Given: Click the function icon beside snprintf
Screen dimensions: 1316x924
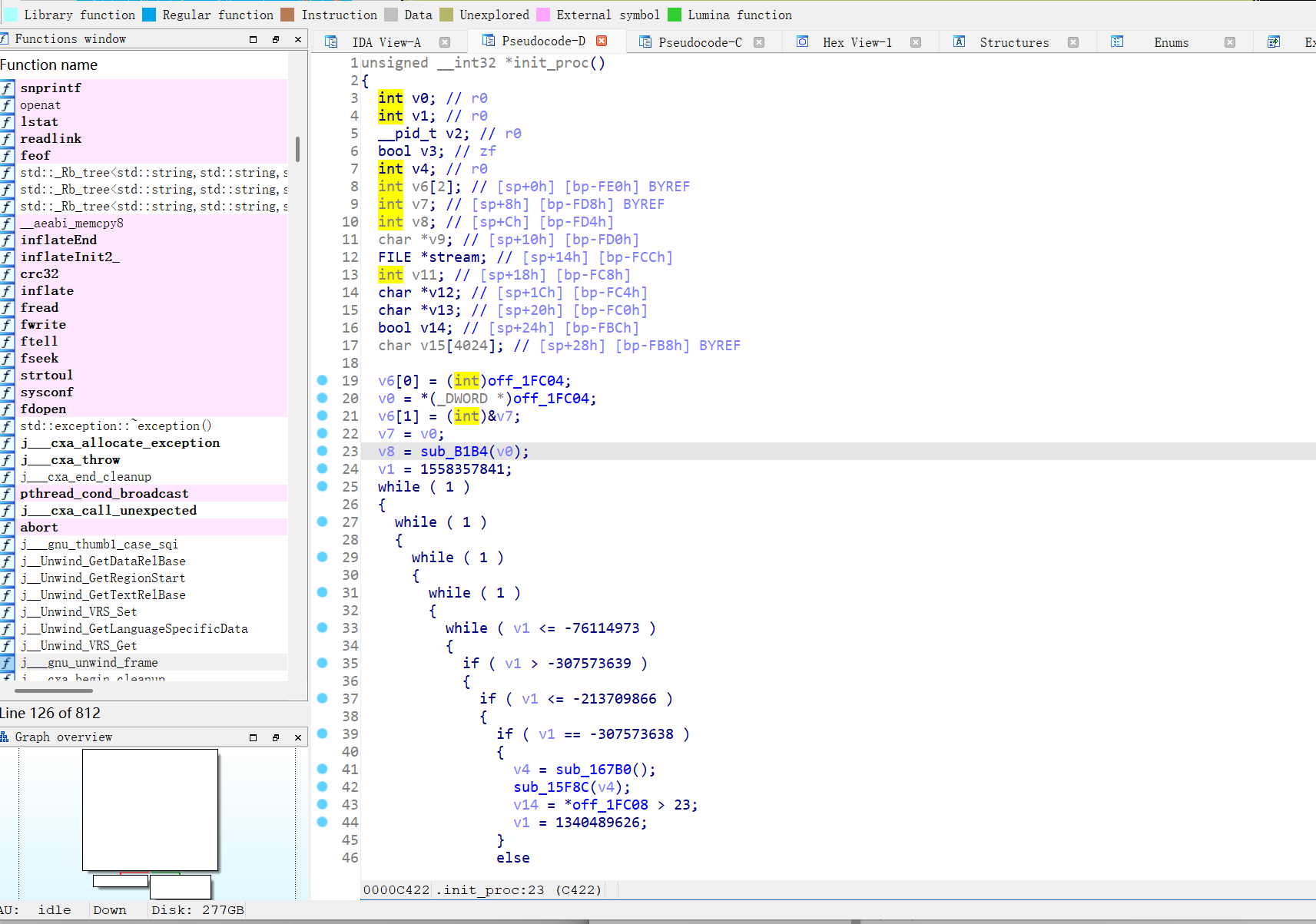Looking at the screenshot, I should tap(8, 88).
